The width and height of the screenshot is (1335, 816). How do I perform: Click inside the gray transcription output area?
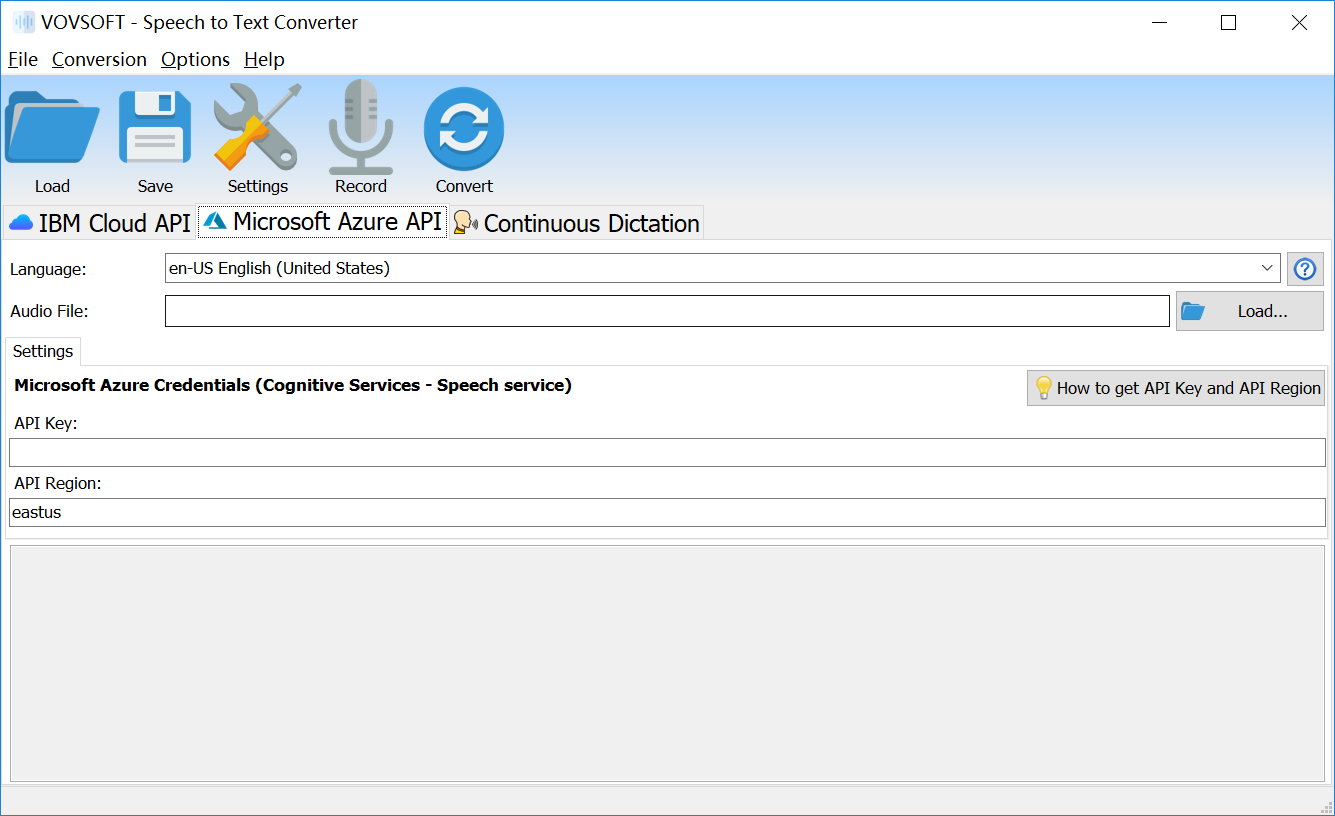(x=667, y=663)
